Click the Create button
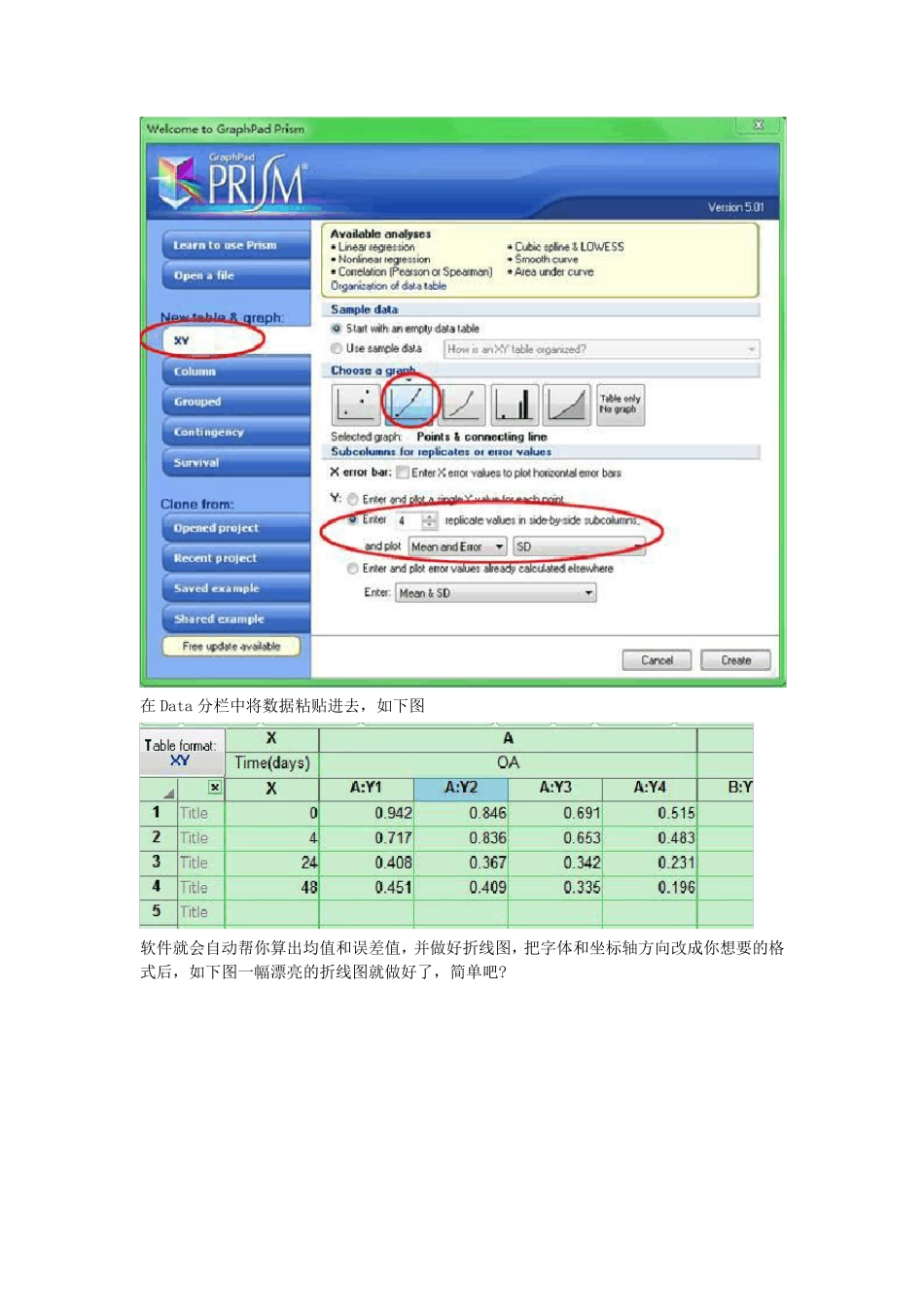The height and width of the screenshot is (1307, 924). tap(735, 660)
